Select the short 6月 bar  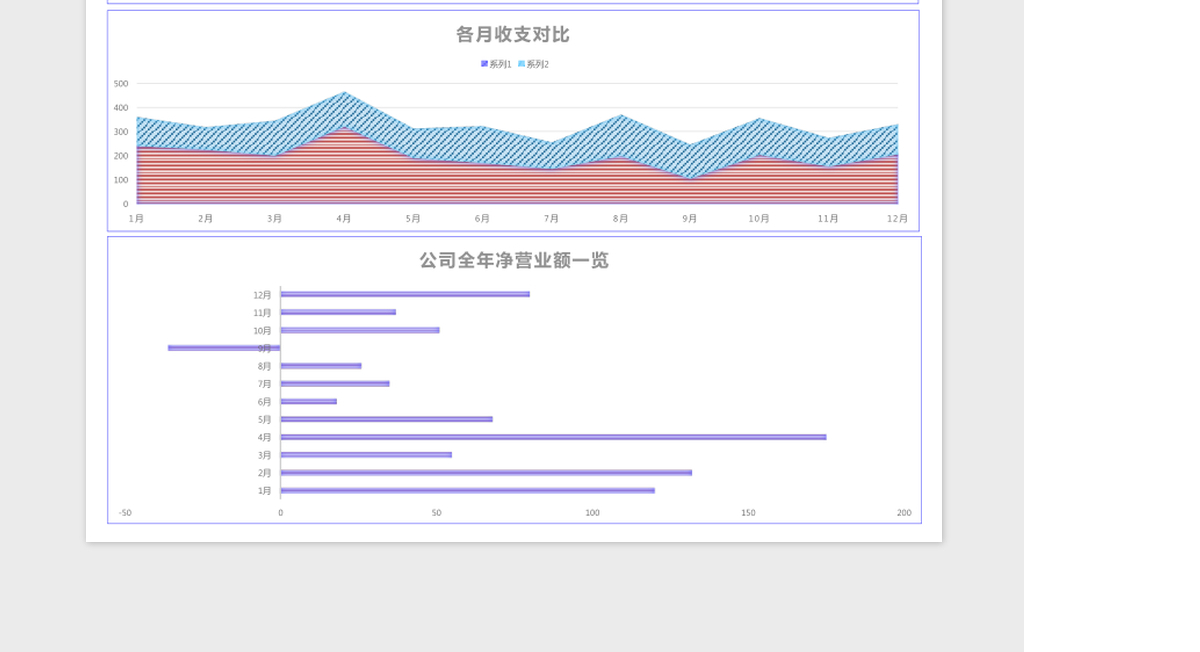tap(309, 401)
